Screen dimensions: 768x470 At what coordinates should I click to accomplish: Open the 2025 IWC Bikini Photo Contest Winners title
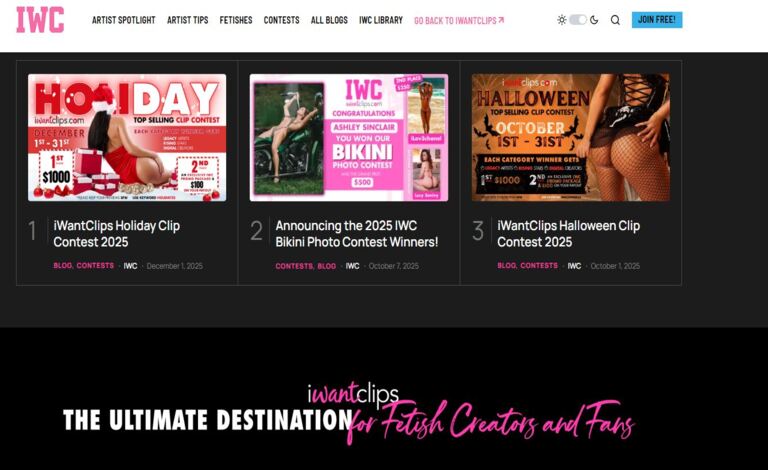pos(357,234)
